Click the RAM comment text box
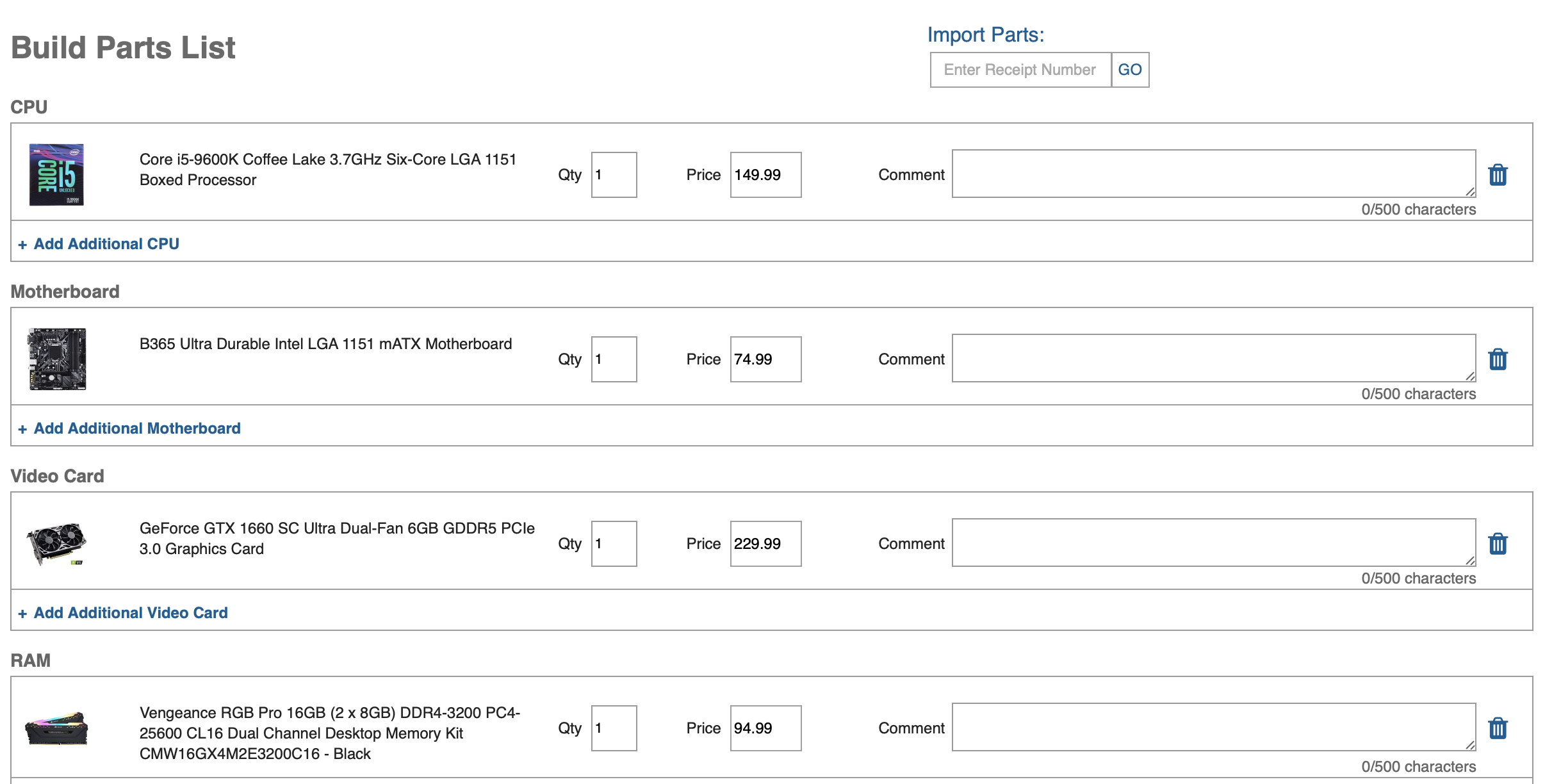 1214,727
